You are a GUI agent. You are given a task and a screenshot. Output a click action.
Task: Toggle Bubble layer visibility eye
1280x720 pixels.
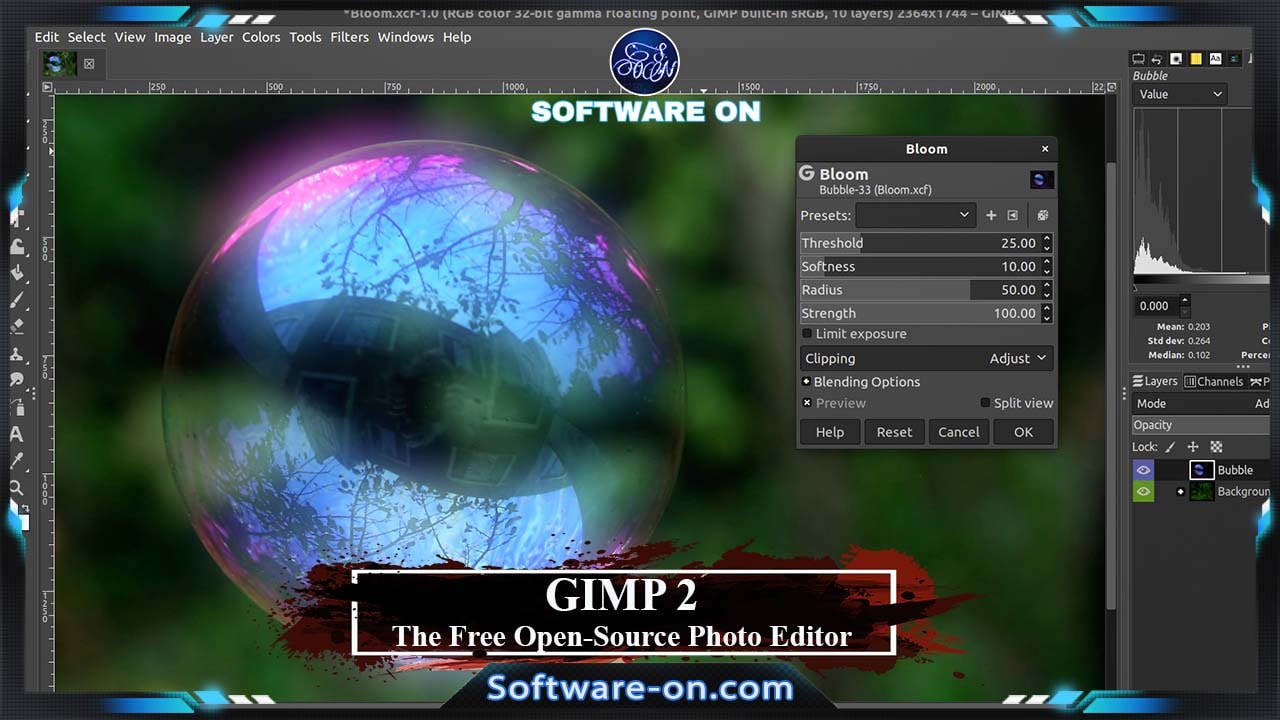coord(1143,470)
